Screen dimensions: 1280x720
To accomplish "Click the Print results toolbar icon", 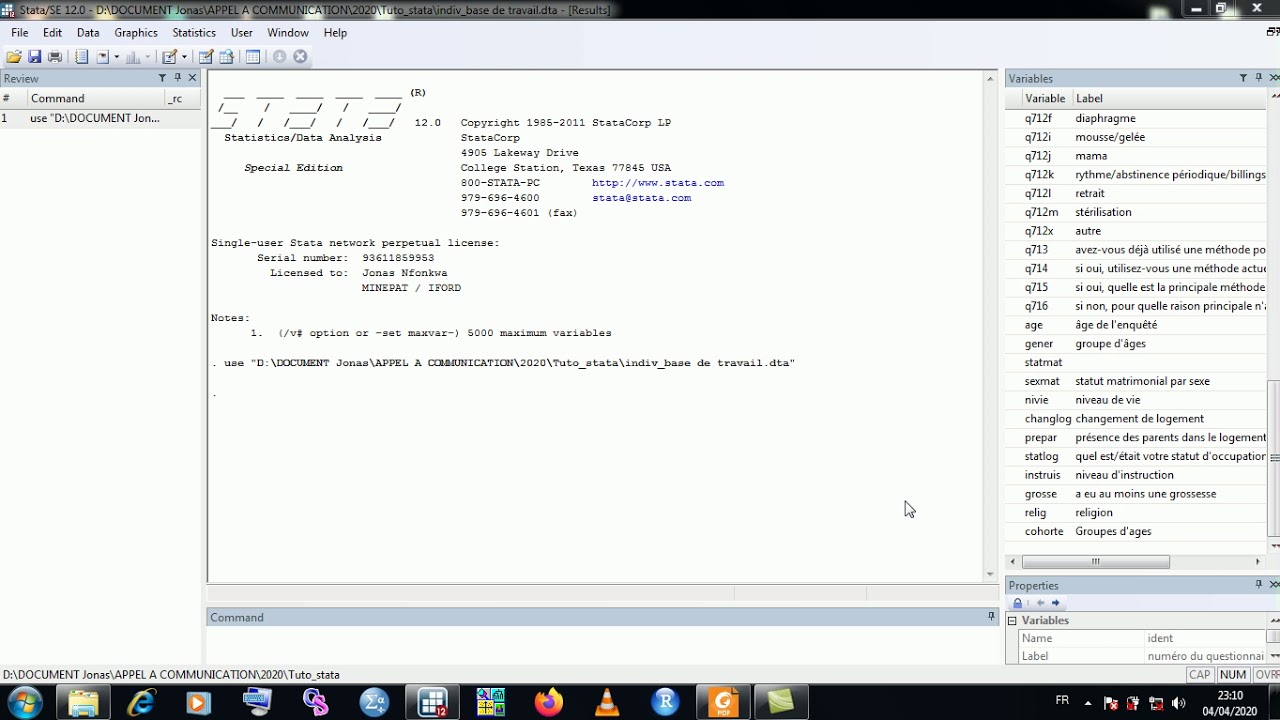I will (55, 57).
